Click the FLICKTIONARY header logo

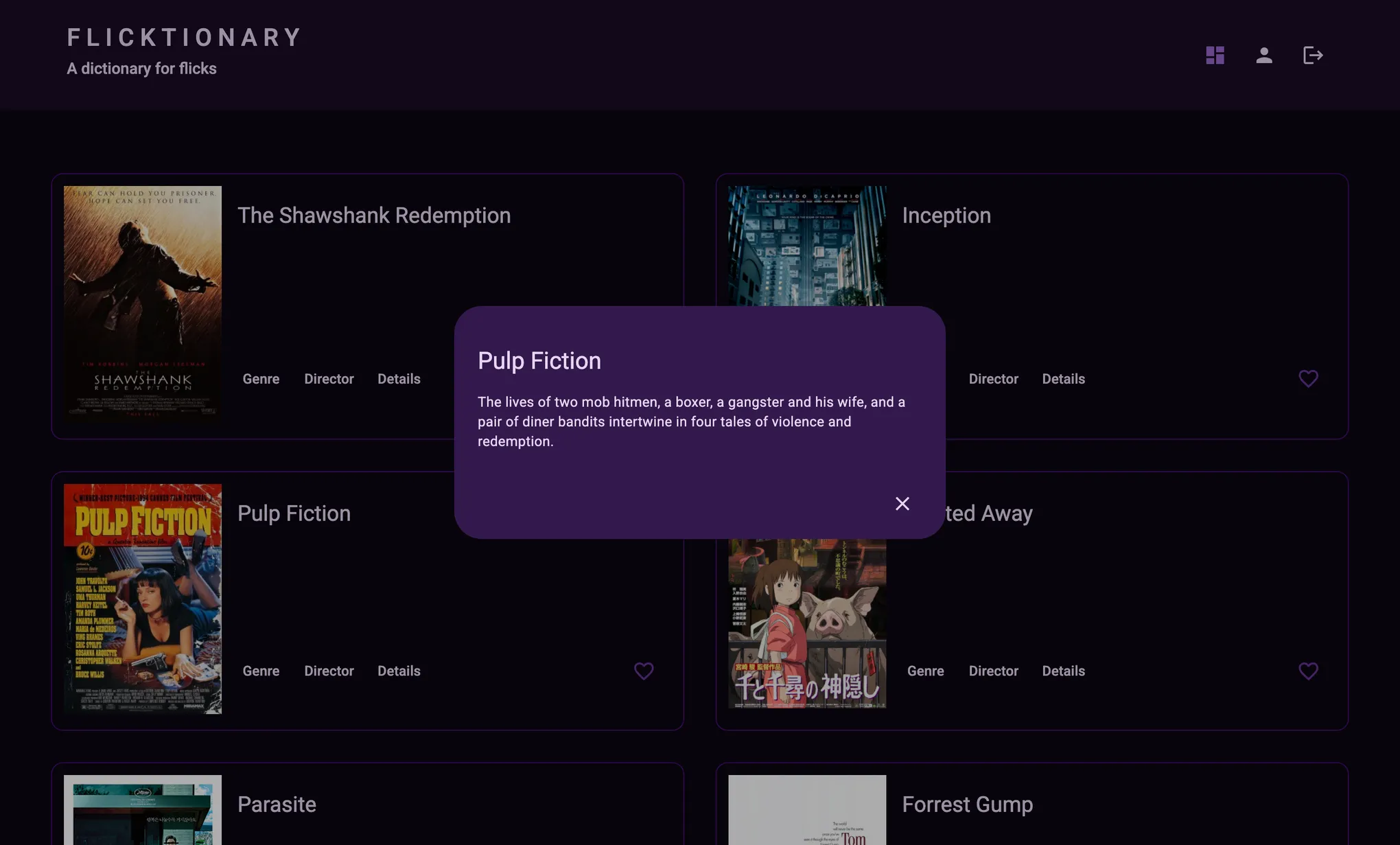(183, 38)
